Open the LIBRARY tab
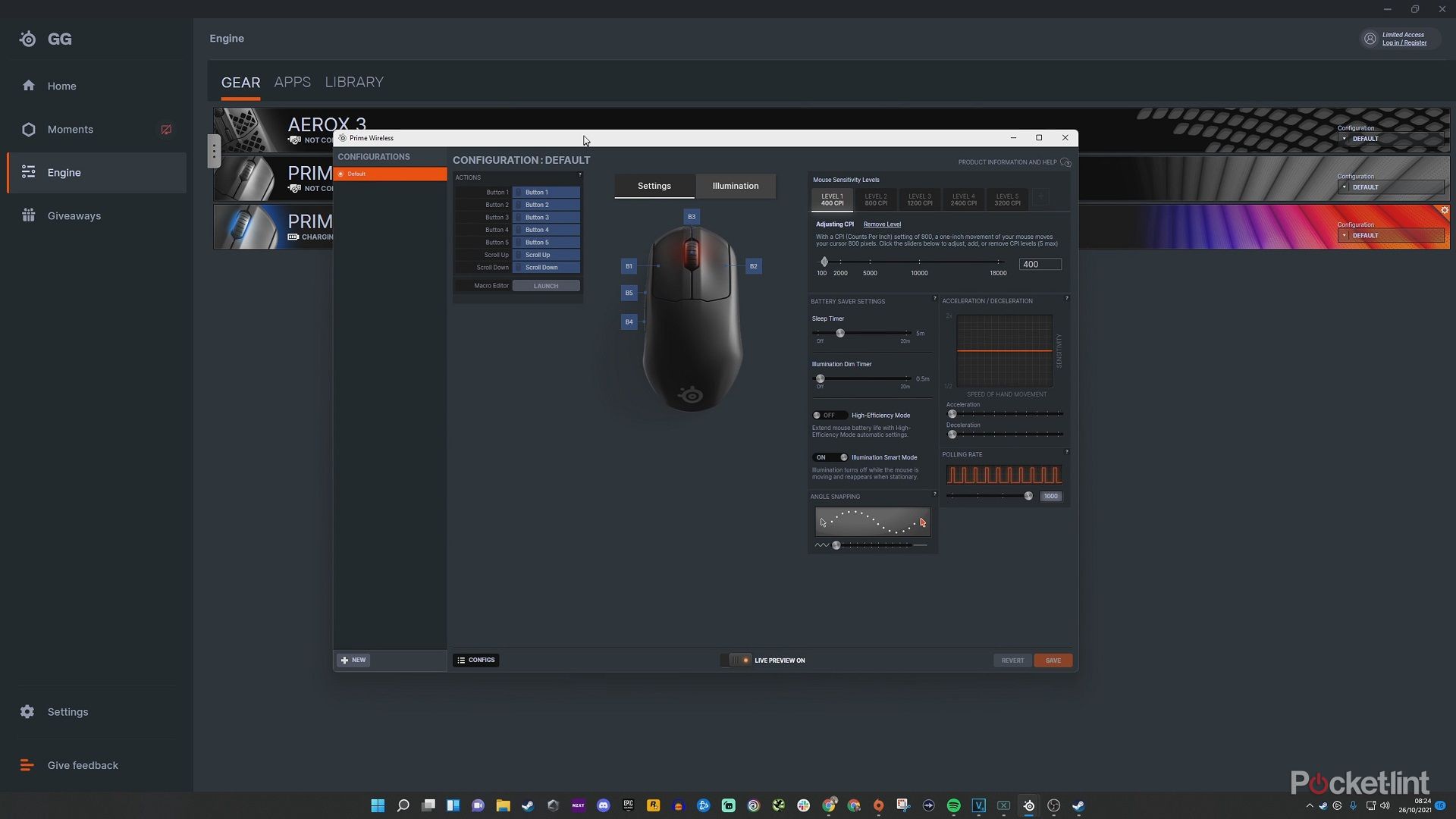The width and height of the screenshot is (1456, 819). (x=353, y=82)
